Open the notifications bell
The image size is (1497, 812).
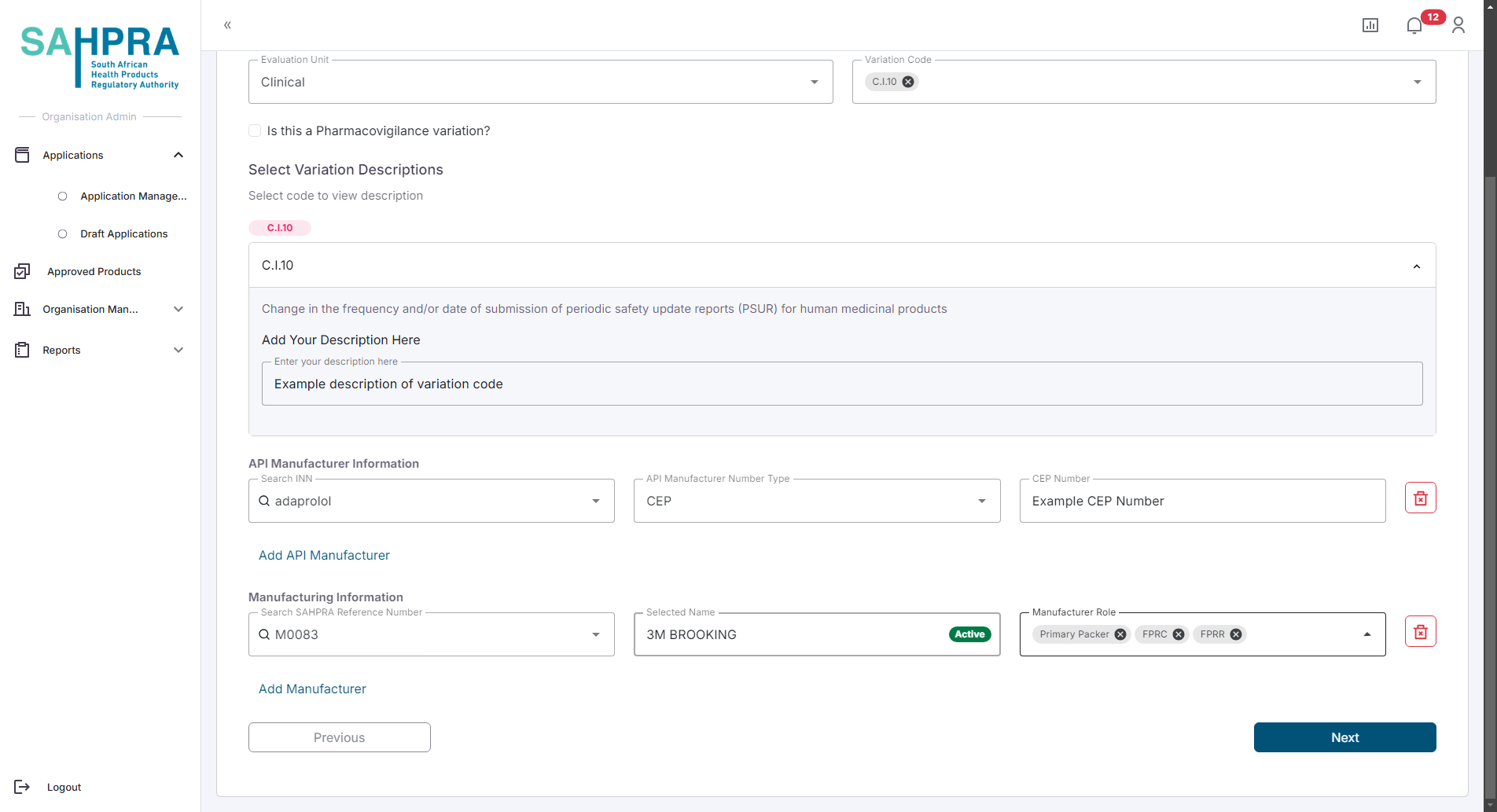1414,26
